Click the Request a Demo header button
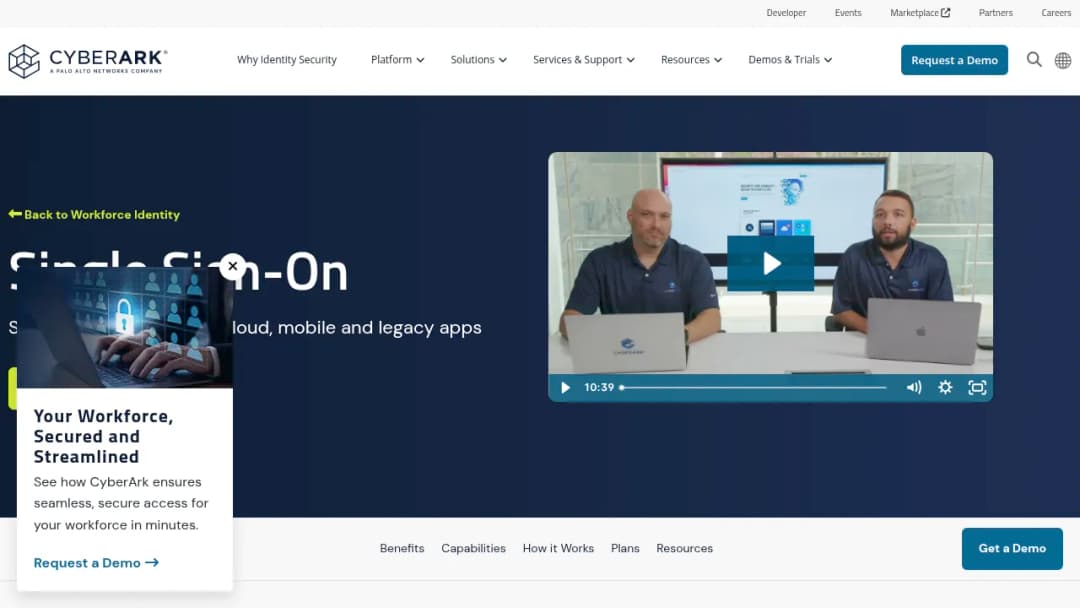The width and height of the screenshot is (1080, 608). click(x=954, y=60)
